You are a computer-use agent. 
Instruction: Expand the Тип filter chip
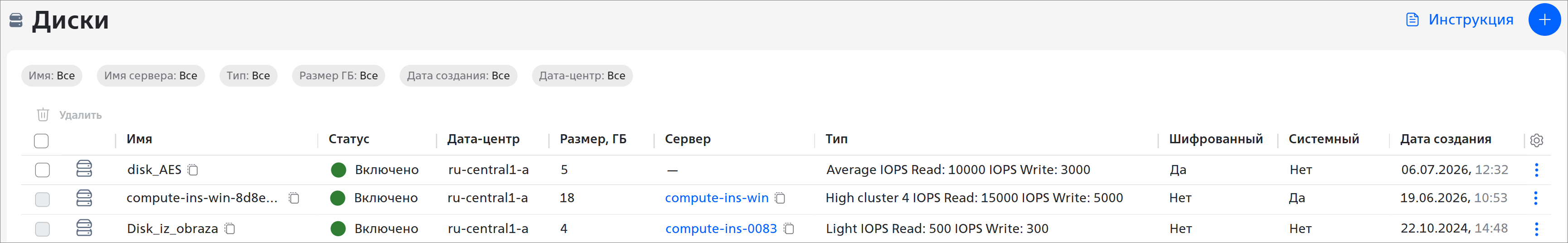[248, 76]
